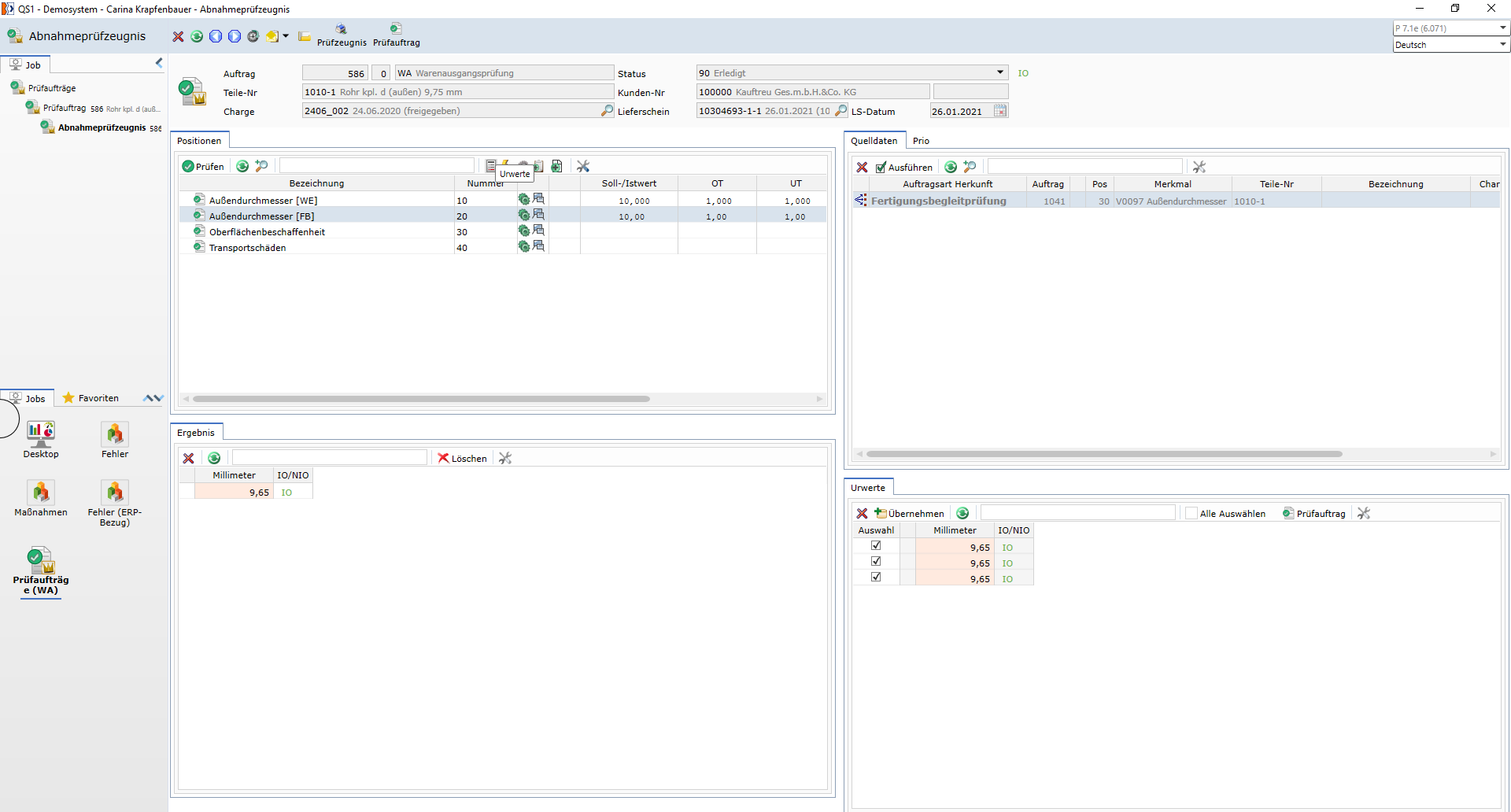This screenshot has width=1511, height=812.
Task: Select the Quelldaten tab
Action: click(874, 141)
